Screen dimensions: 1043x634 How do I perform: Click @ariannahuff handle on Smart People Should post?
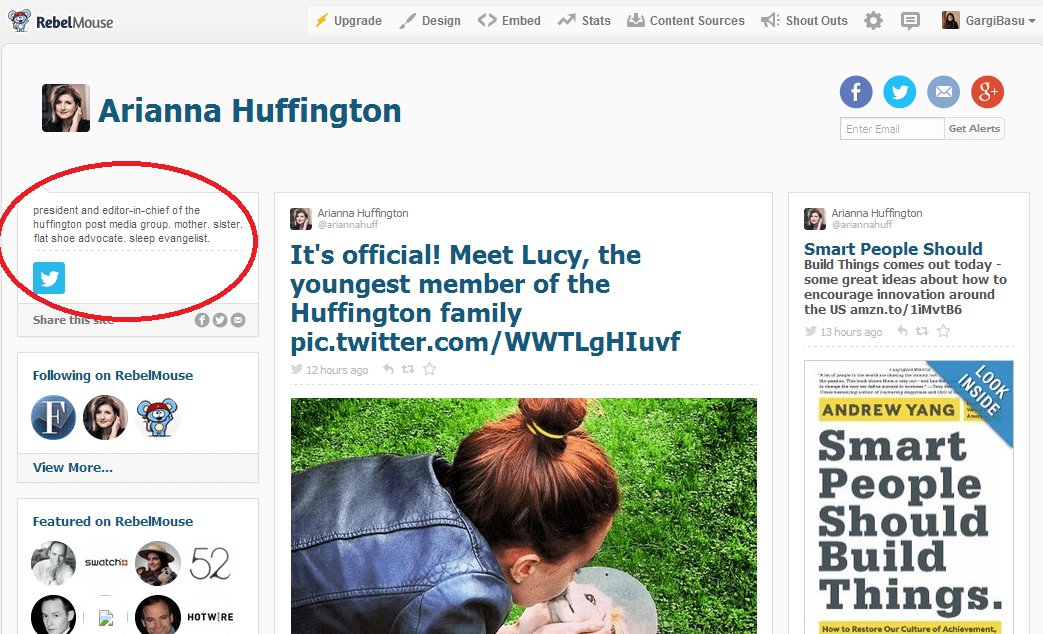862,225
